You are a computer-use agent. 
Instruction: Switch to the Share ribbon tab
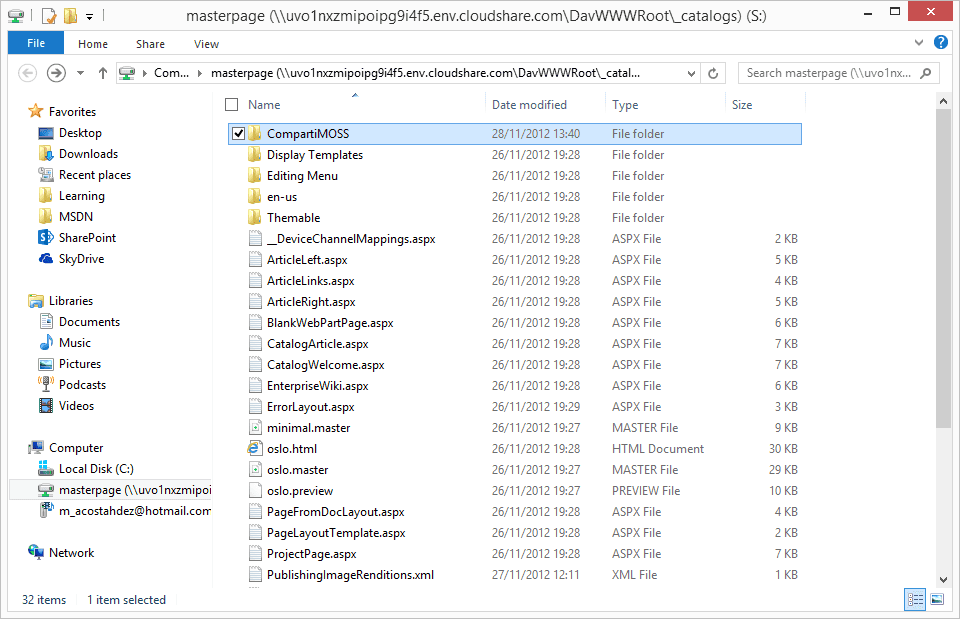(x=150, y=44)
